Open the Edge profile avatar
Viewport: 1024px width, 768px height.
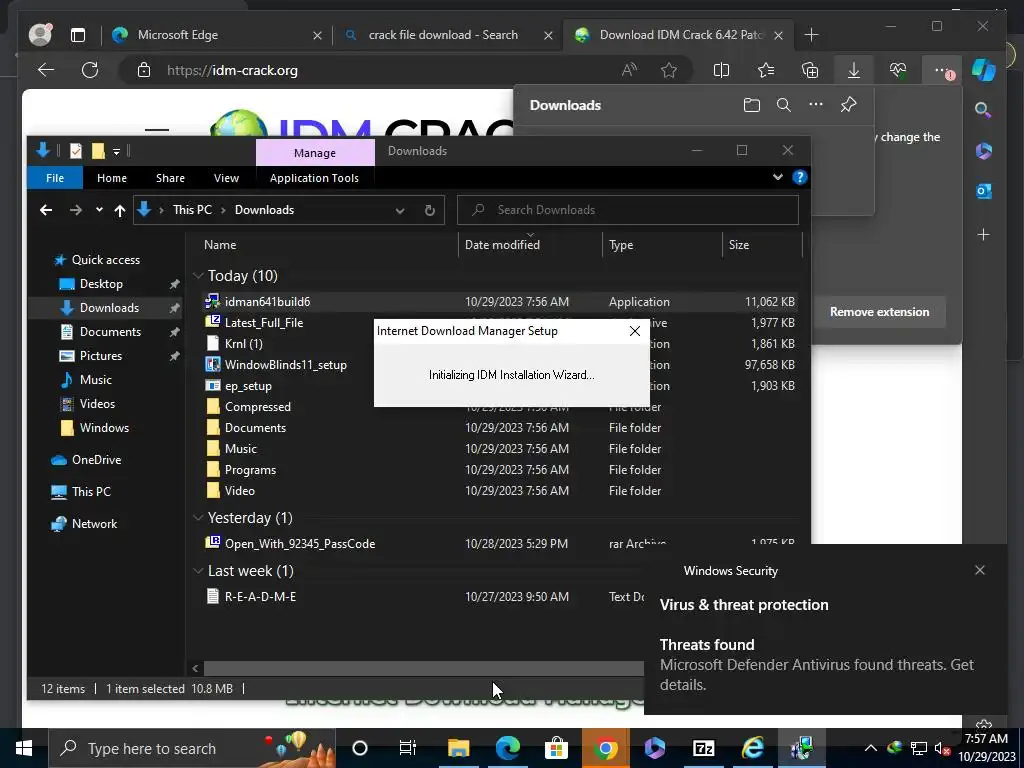(x=40, y=34)
